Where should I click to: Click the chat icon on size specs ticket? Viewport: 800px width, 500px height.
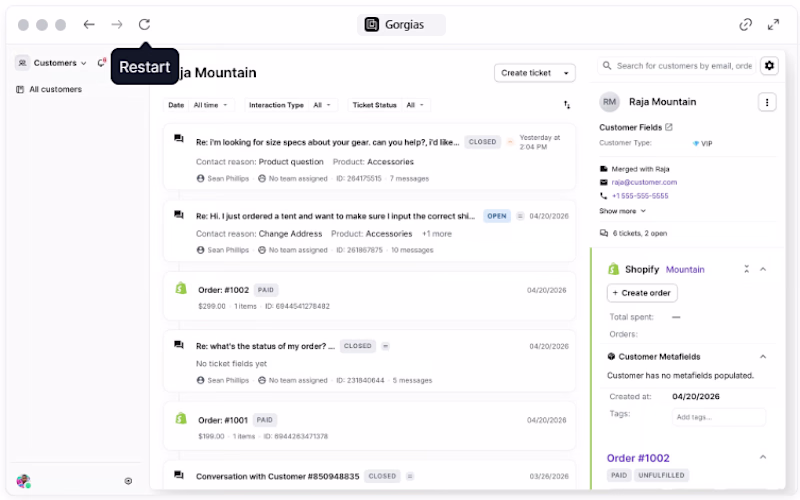pos(179,138)
